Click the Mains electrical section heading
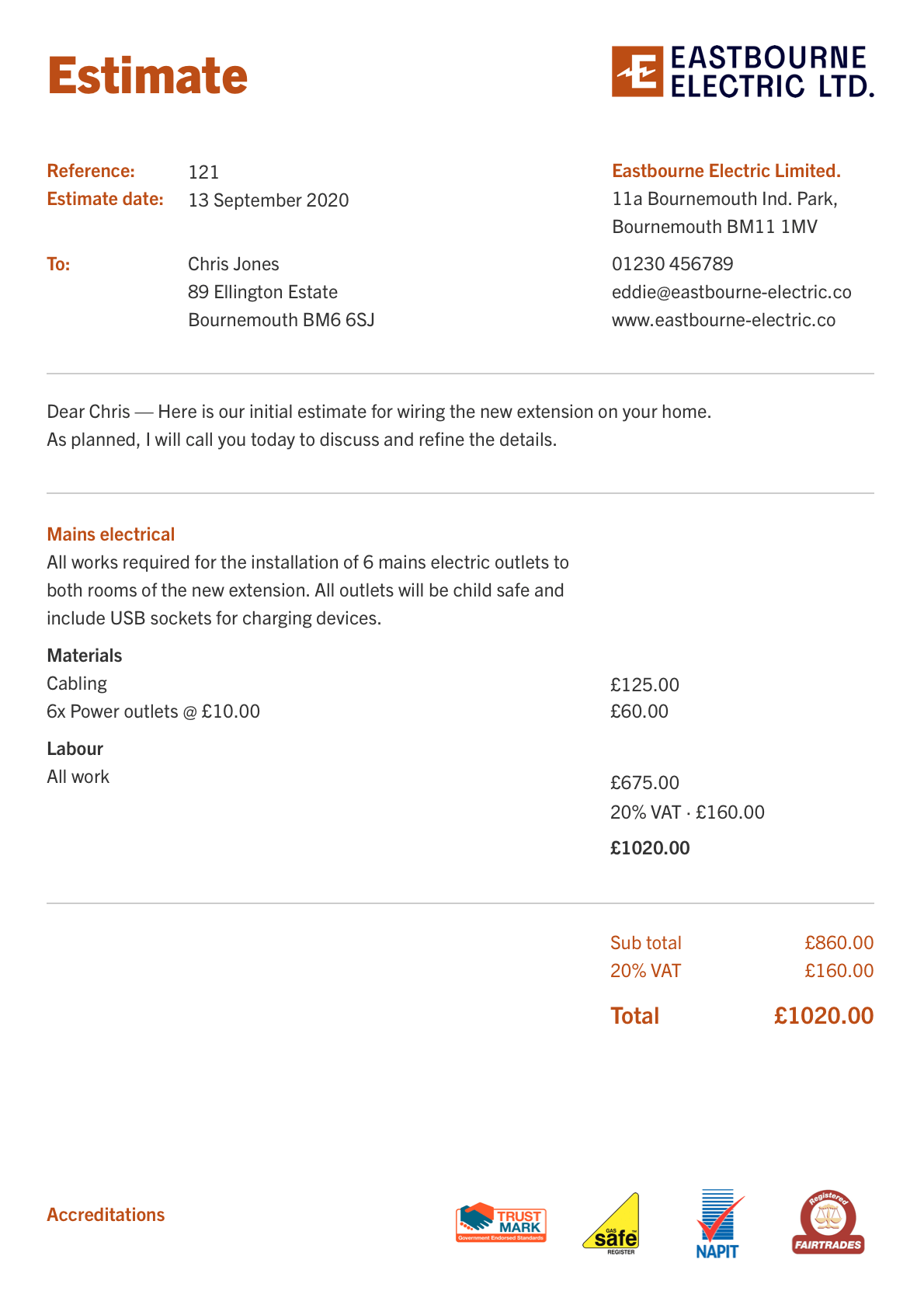Image resolution: width=924 pixels, height=1308 pixels. (x=111, y=534)
